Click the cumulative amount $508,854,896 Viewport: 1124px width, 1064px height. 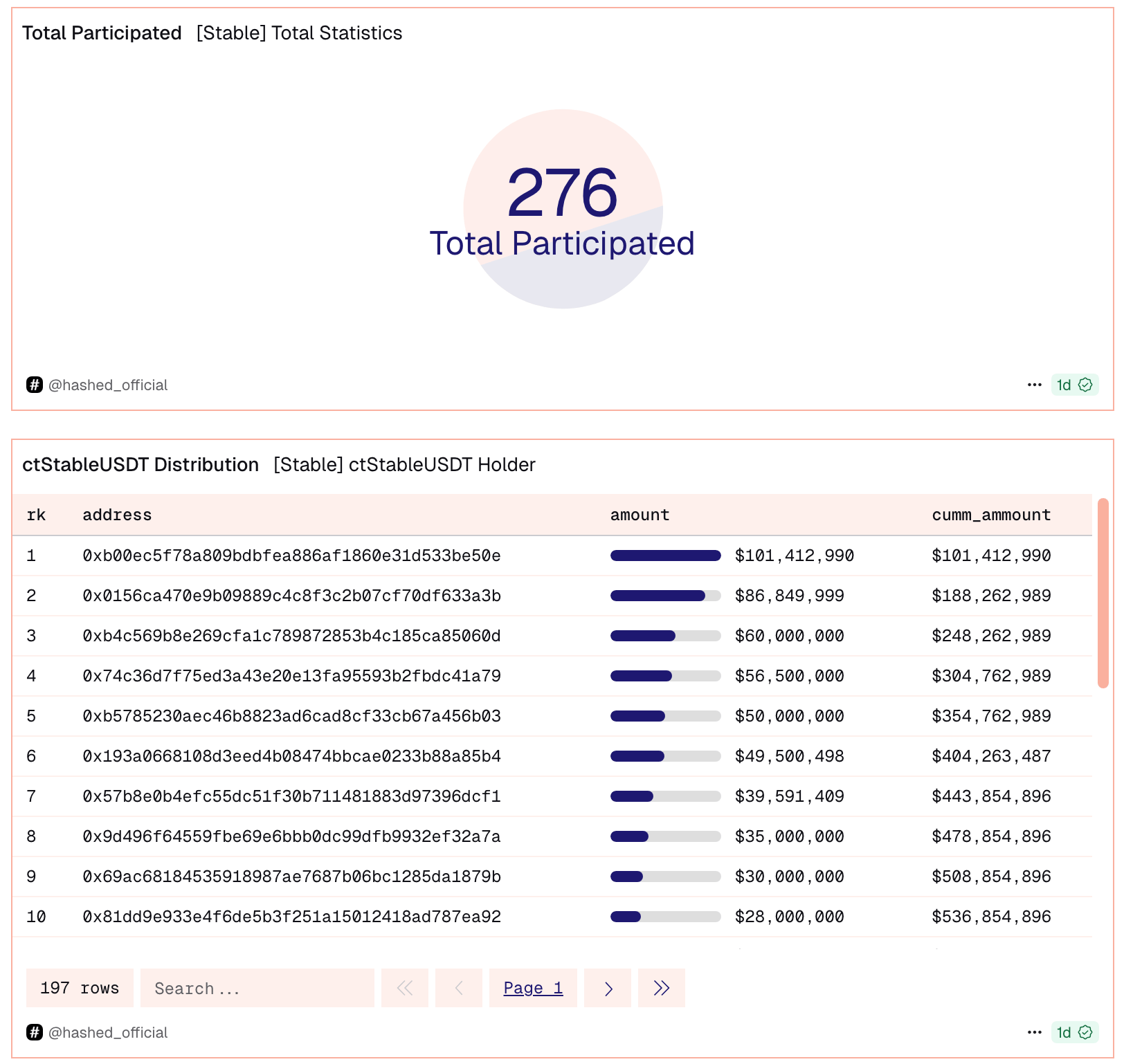(991, 877)
